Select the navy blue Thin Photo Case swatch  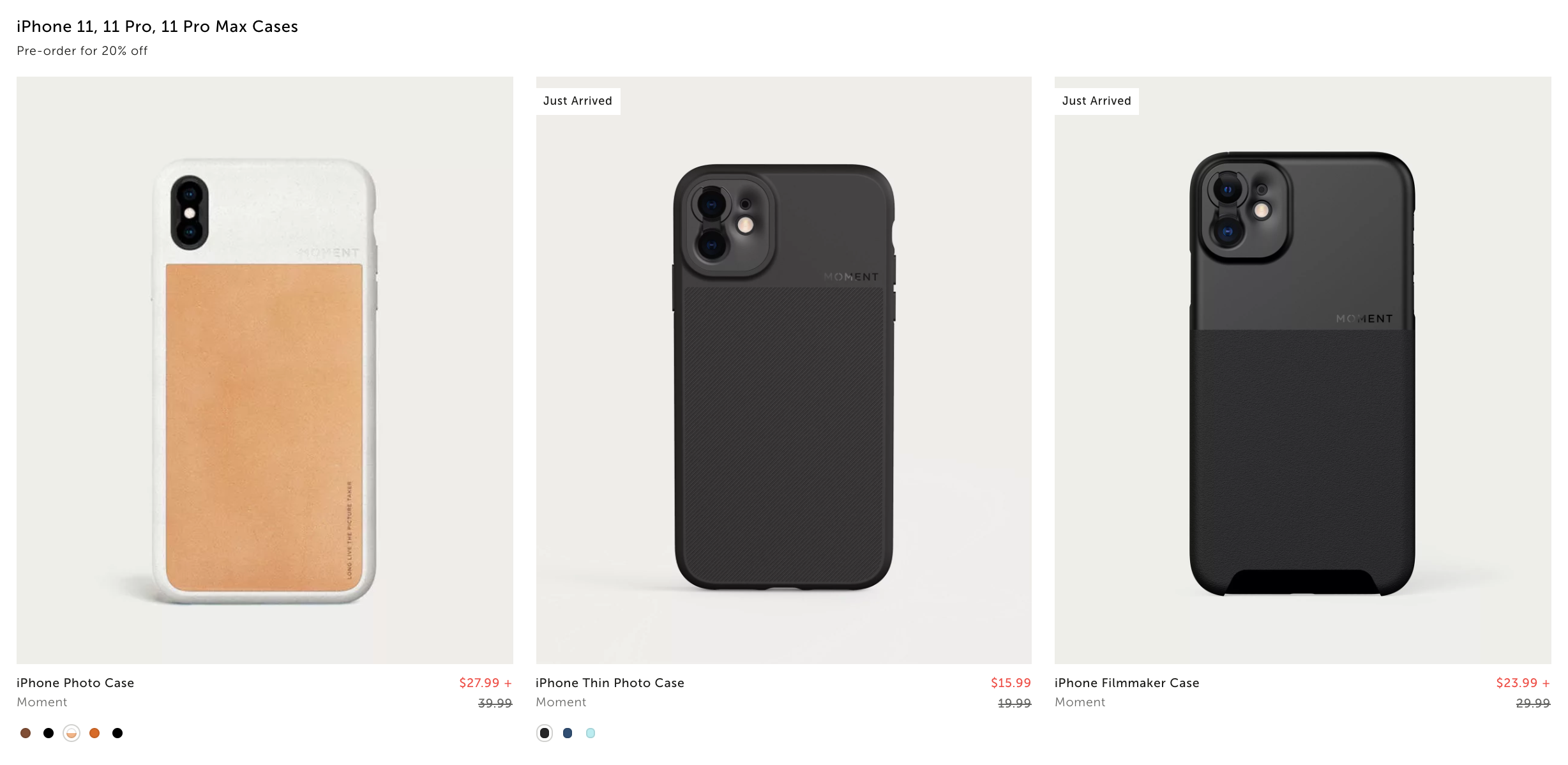pos(568,733)
